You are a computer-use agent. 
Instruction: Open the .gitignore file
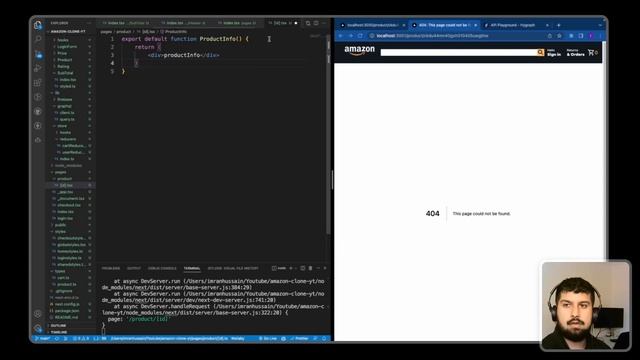click(x=70, y=291)
